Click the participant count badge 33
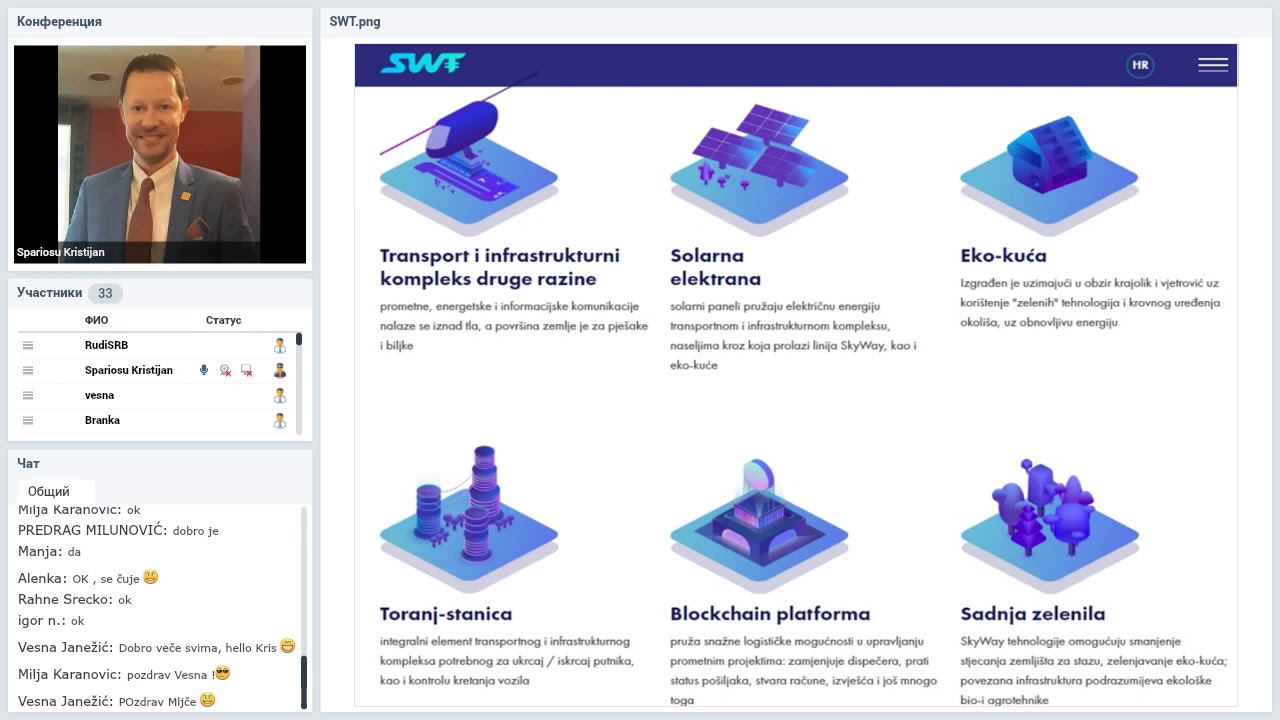Image resolution: width=1280 pixels, height=720 pixels. pyautogui.click(x=105, y=293)
